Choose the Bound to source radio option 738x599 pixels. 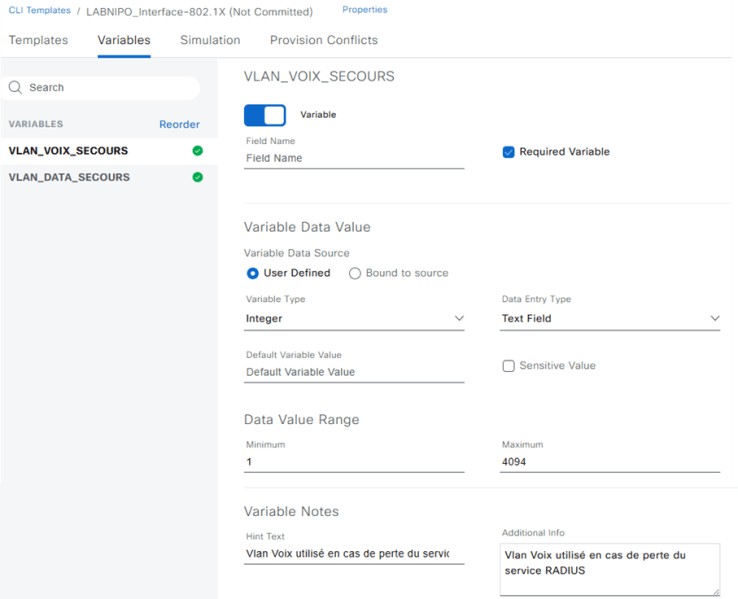click(x=355, y=273)
